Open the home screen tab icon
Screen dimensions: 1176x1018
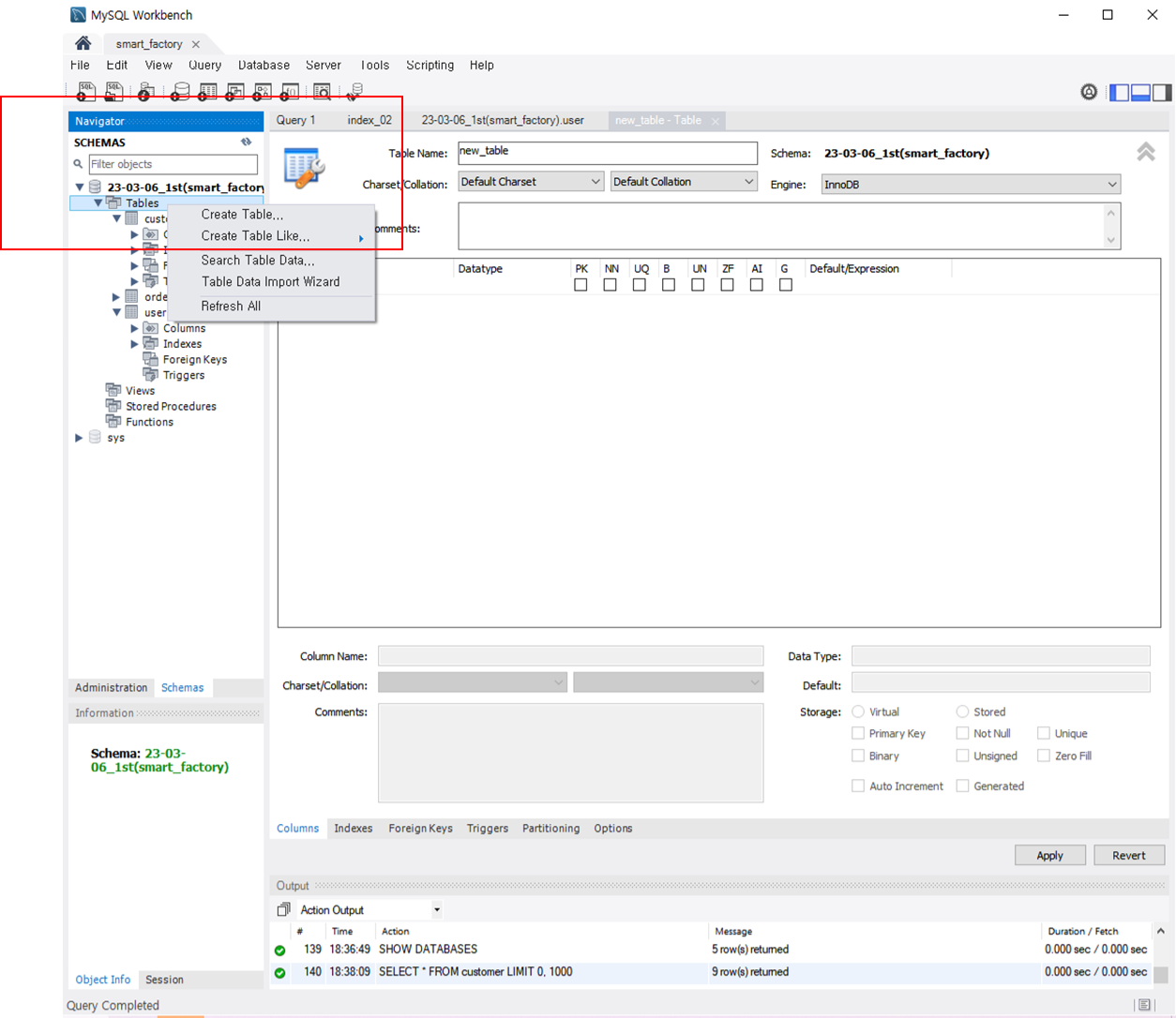pyautogui.click(x=83, y=43)
